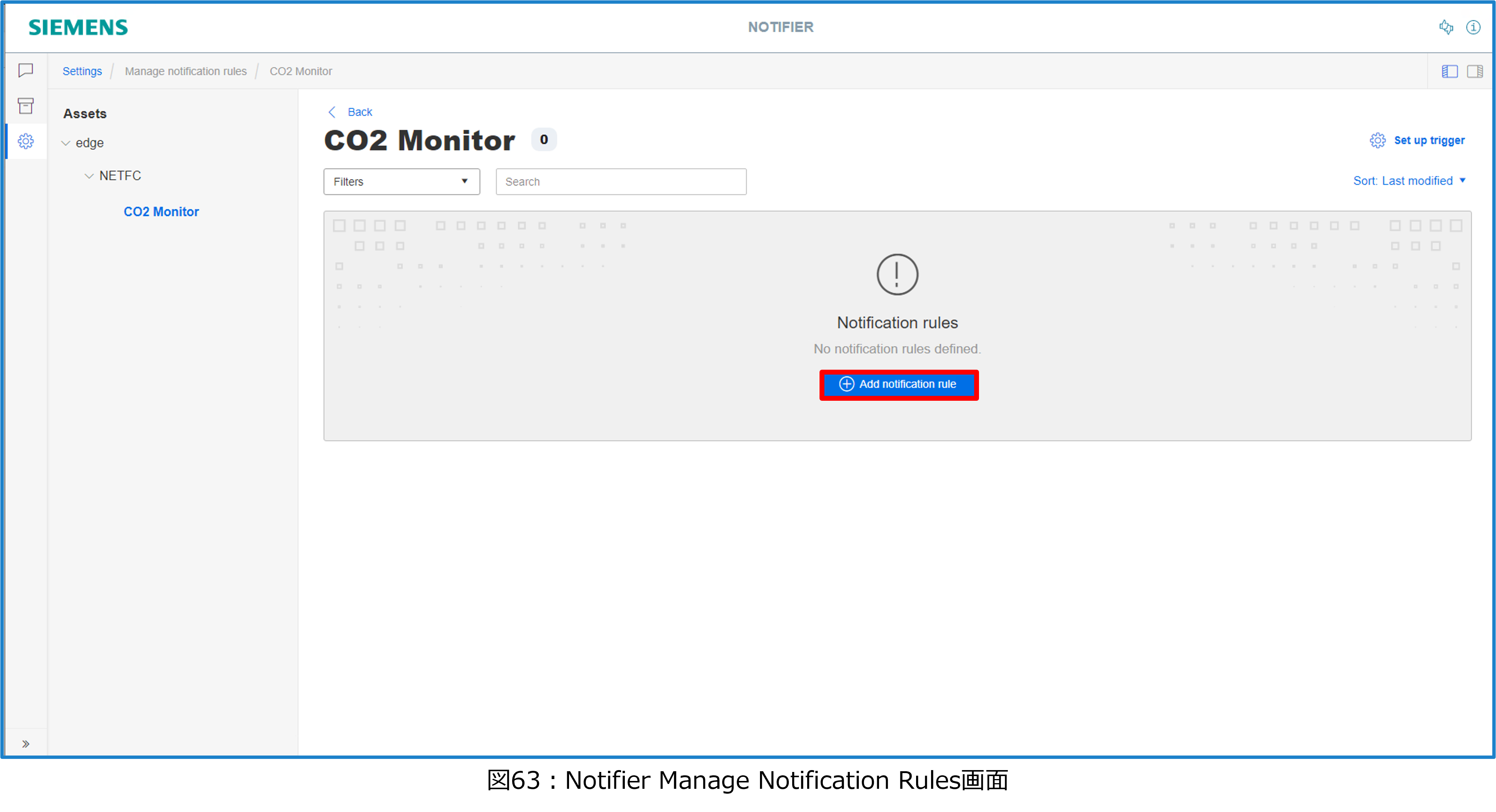
Task: Collapse the NETFC tree node
Action: 89,176
